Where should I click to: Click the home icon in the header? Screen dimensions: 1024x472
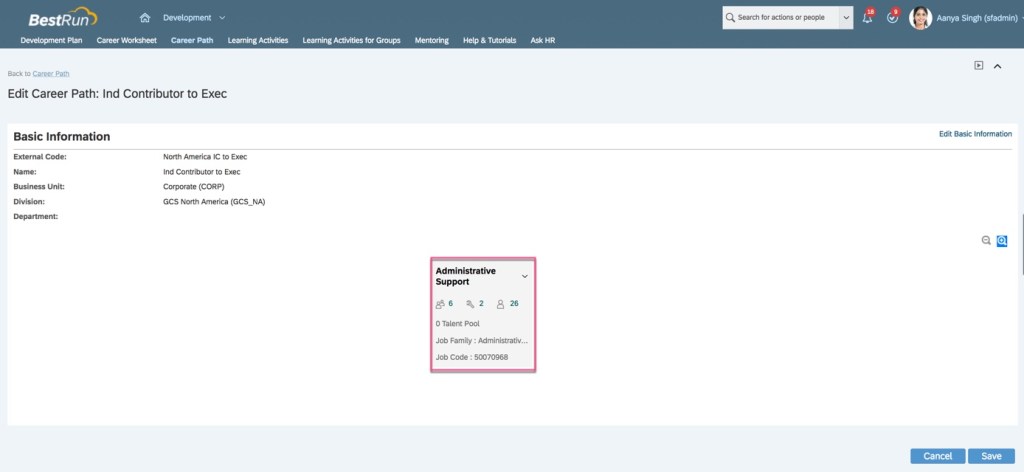coord(145,18)
